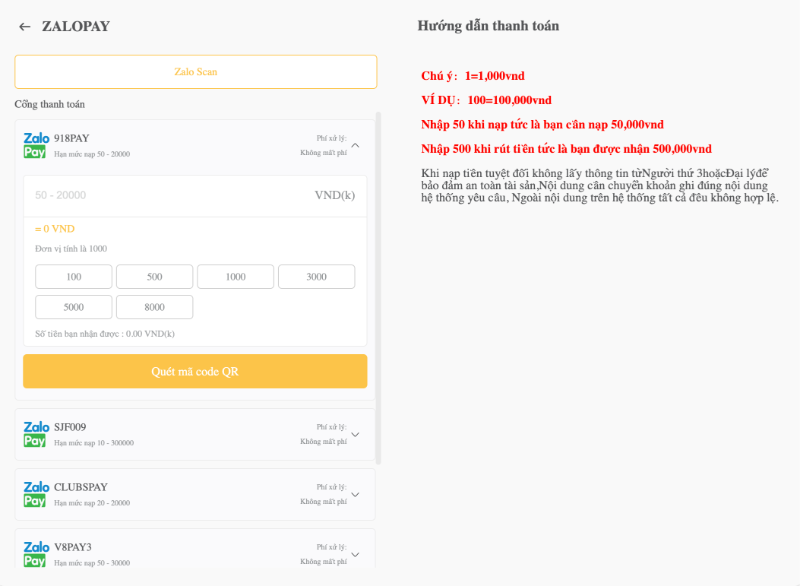Pick the 3000 preset amount
Image resolution: width=800 pixels, height=586 pixels.
tap(316, 277)
